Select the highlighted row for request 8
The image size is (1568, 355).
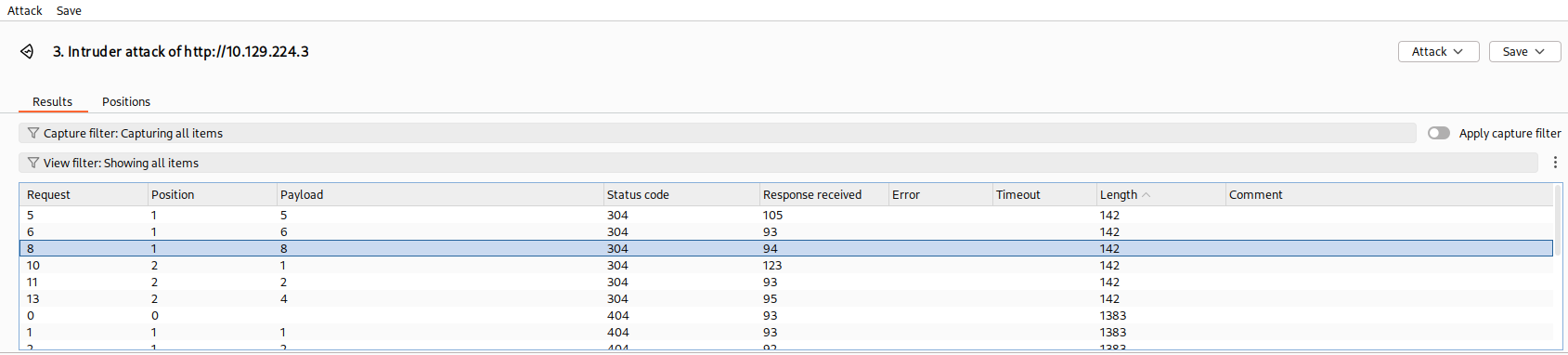pyautogui.click(x=786, y=248)
